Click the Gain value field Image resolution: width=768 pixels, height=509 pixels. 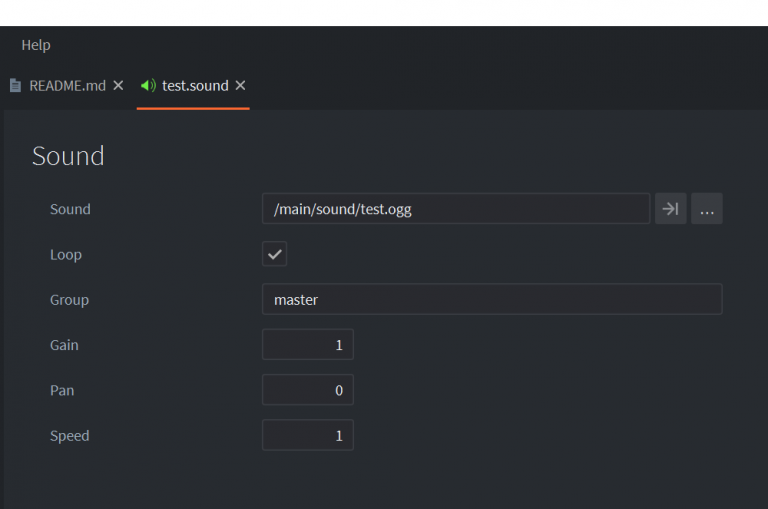tap(307, 345)
